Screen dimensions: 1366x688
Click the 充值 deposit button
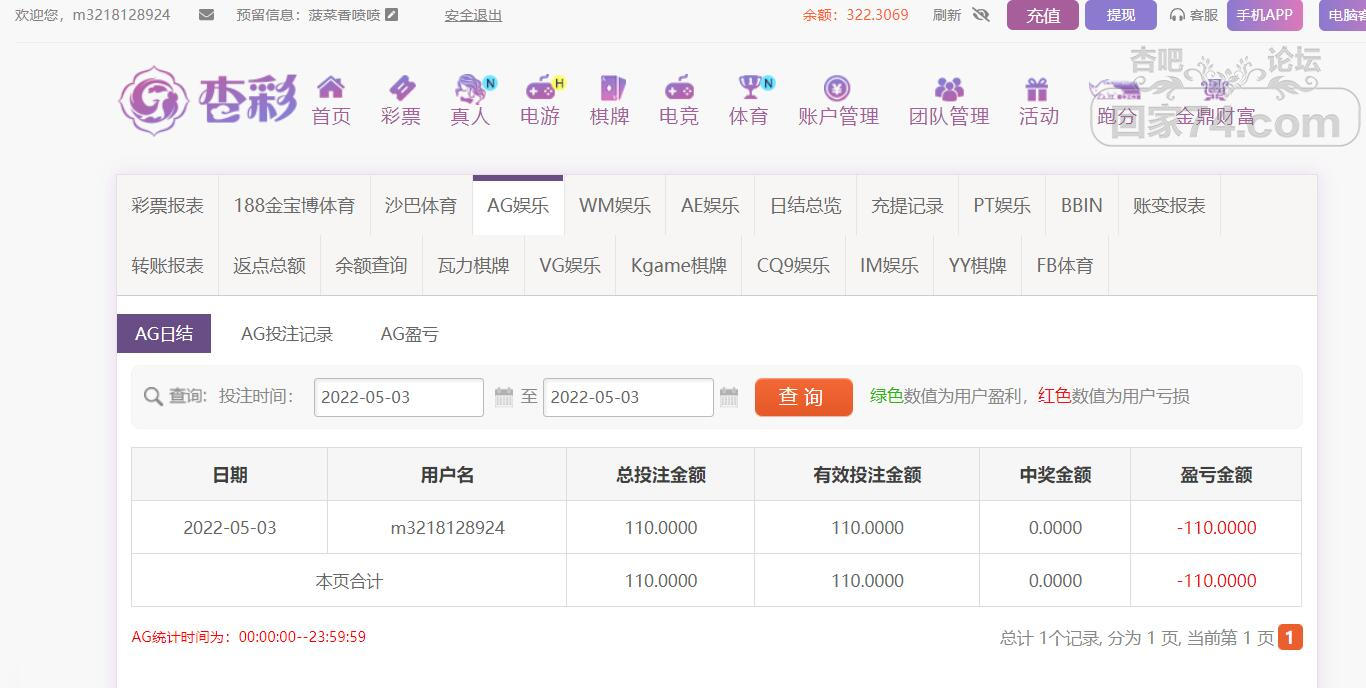(x=1043, y=15)
